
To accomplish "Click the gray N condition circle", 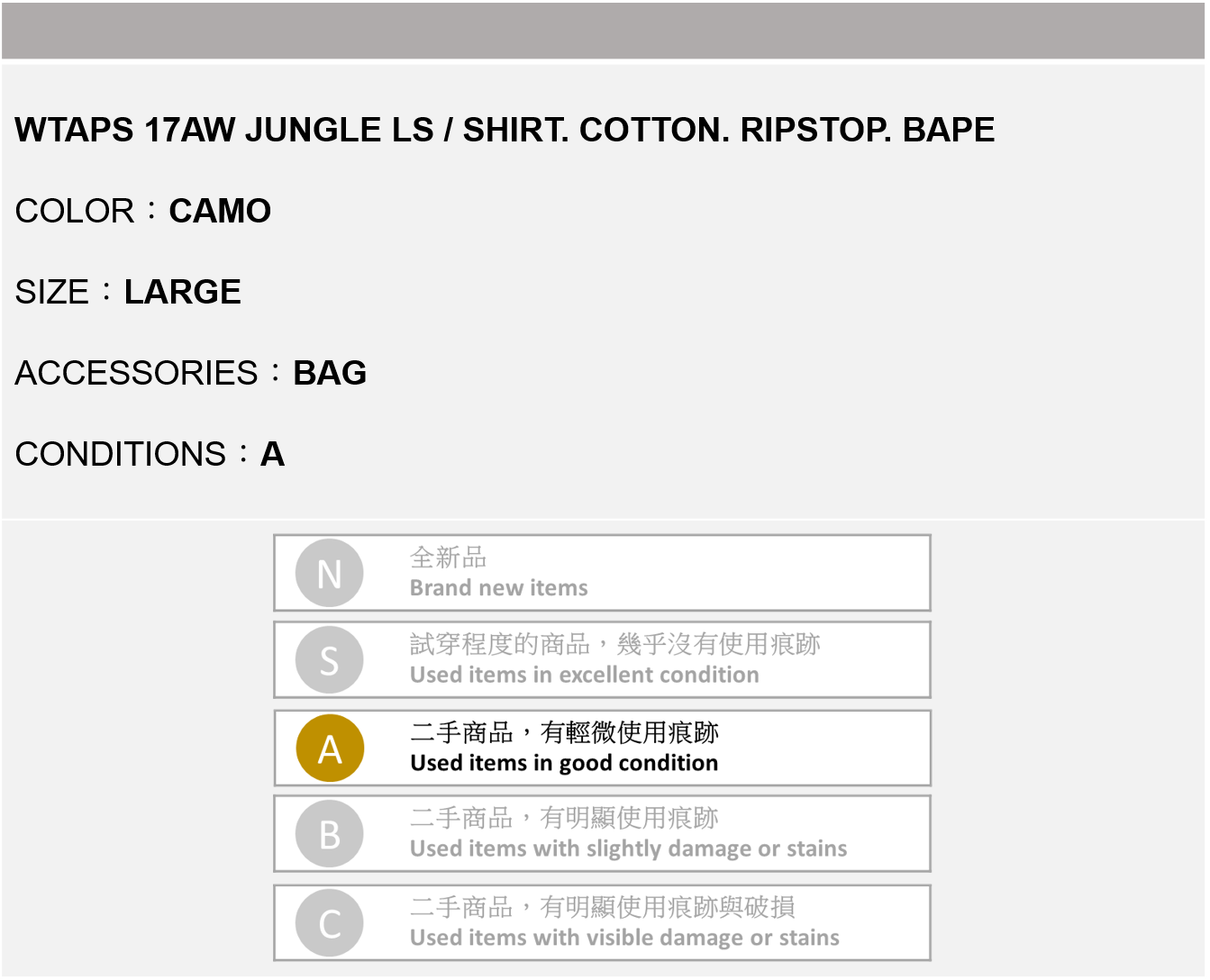I will point(330,573).
